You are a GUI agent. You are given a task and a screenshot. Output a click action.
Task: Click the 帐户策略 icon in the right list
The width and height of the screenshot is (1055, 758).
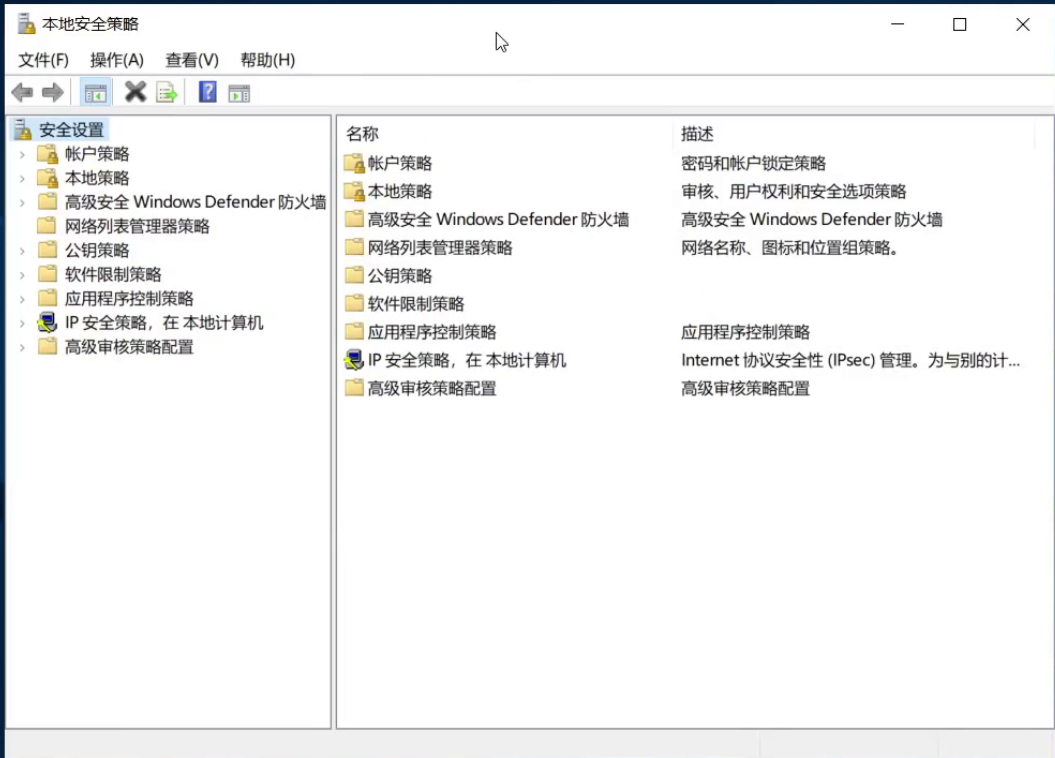coord(354,163)
